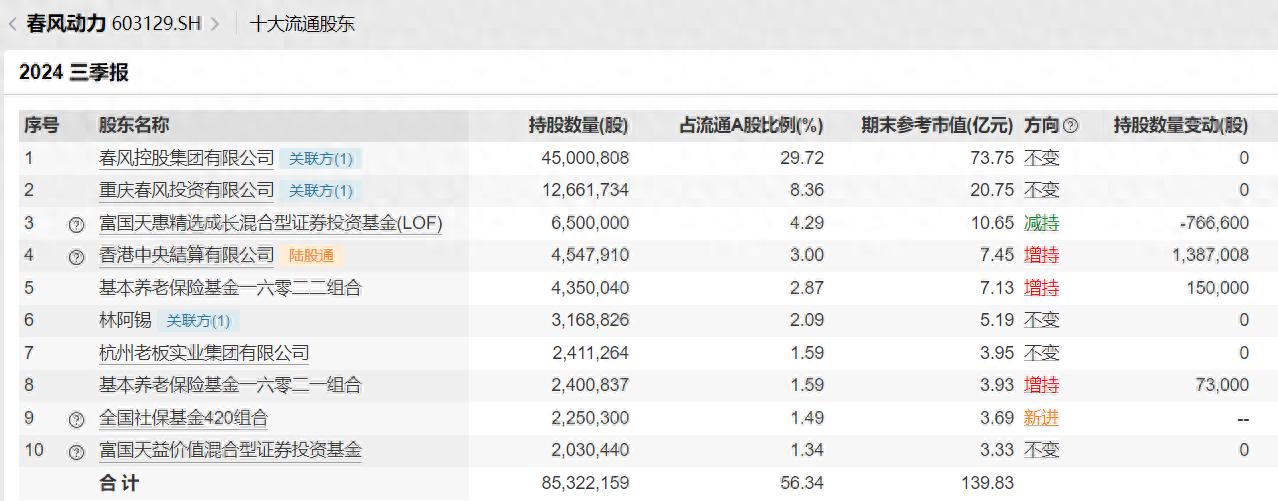Screen dimensions: 1278x501
Task: Open 杭州老板实业集团有限公司 link
Action: click(204, 353)
